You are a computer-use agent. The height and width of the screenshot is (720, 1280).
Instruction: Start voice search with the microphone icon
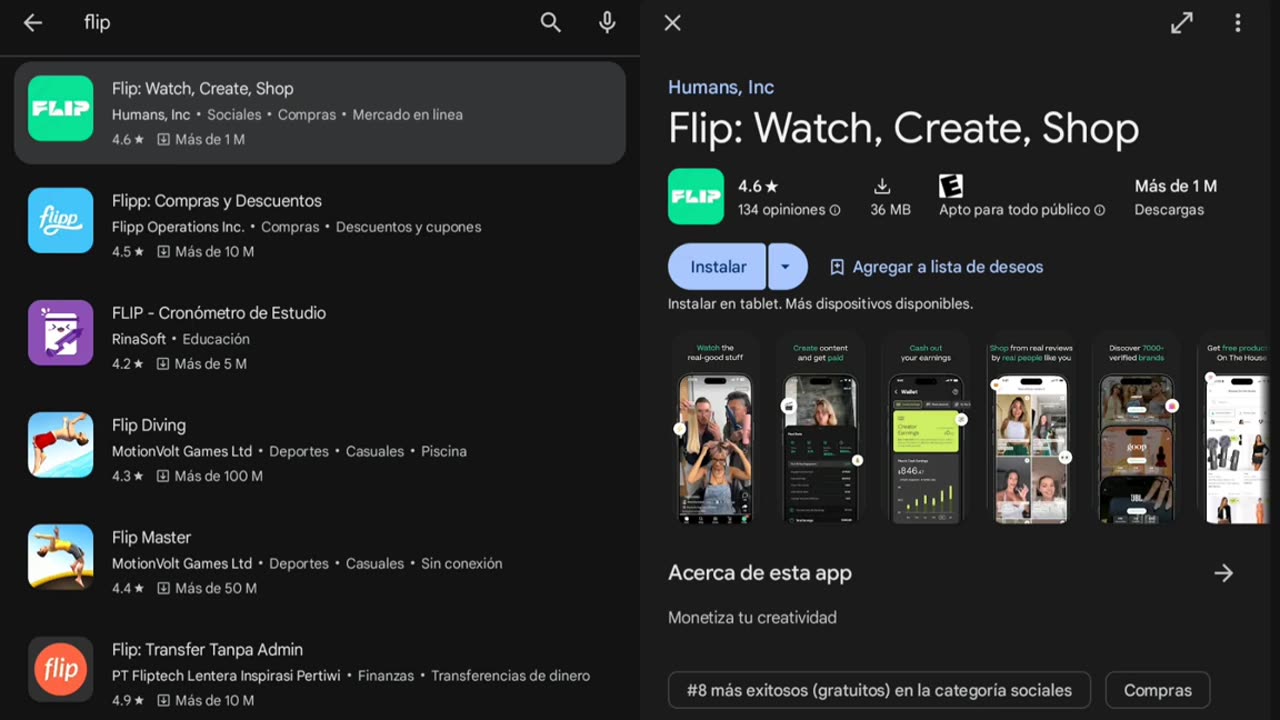(x=607, y=23)
